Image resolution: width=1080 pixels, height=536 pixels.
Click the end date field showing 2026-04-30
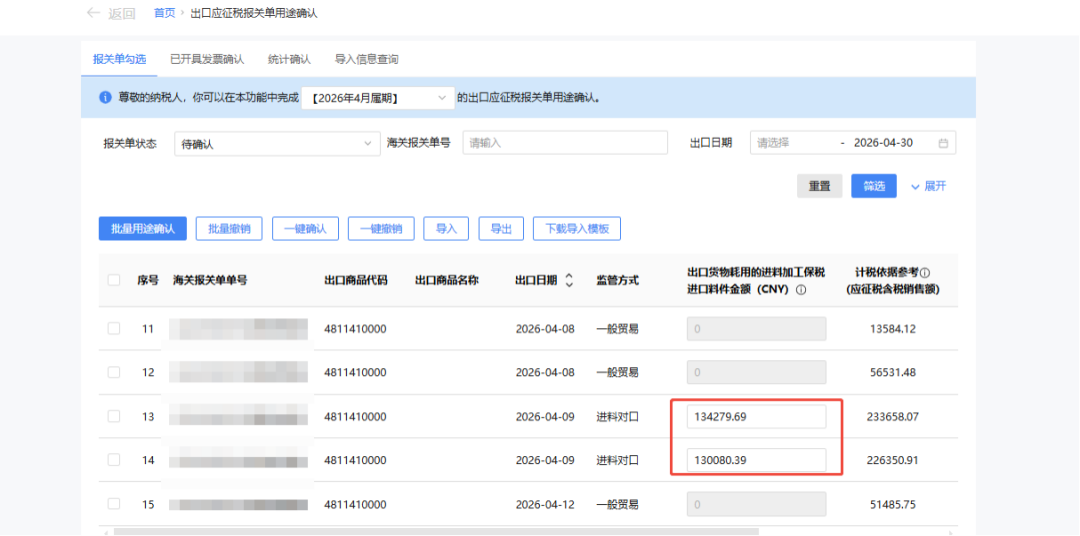[884, 143]
